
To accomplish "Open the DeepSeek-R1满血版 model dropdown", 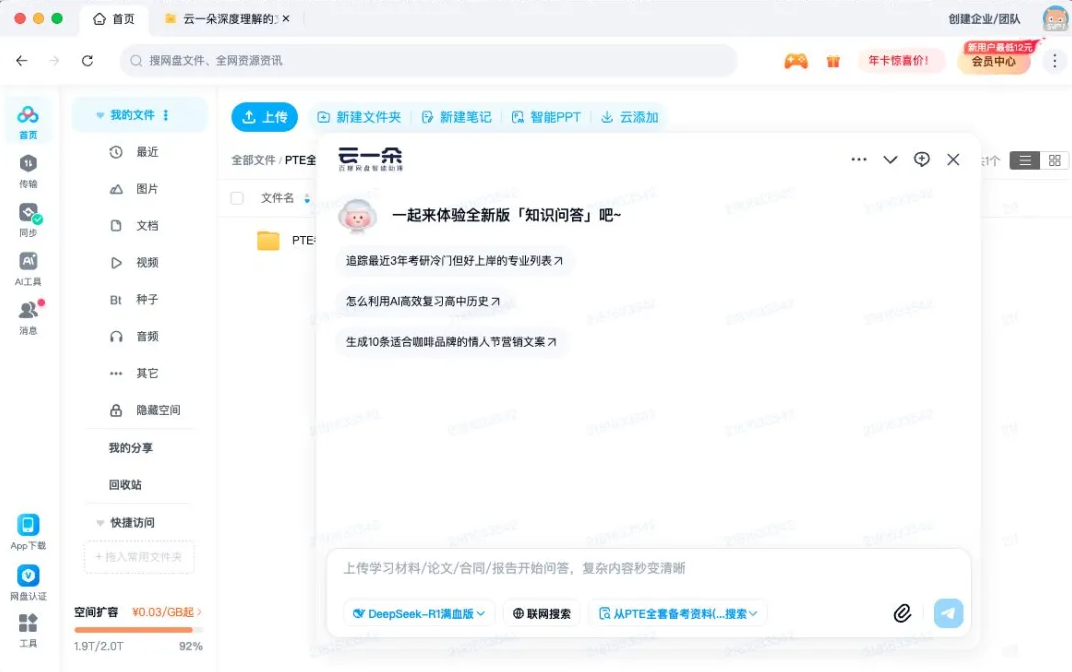I will [x=419, y=613].
